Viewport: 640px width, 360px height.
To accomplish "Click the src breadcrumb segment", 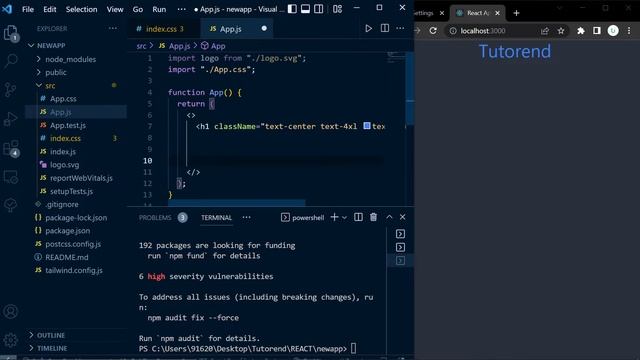I will [x=141, y=46].
